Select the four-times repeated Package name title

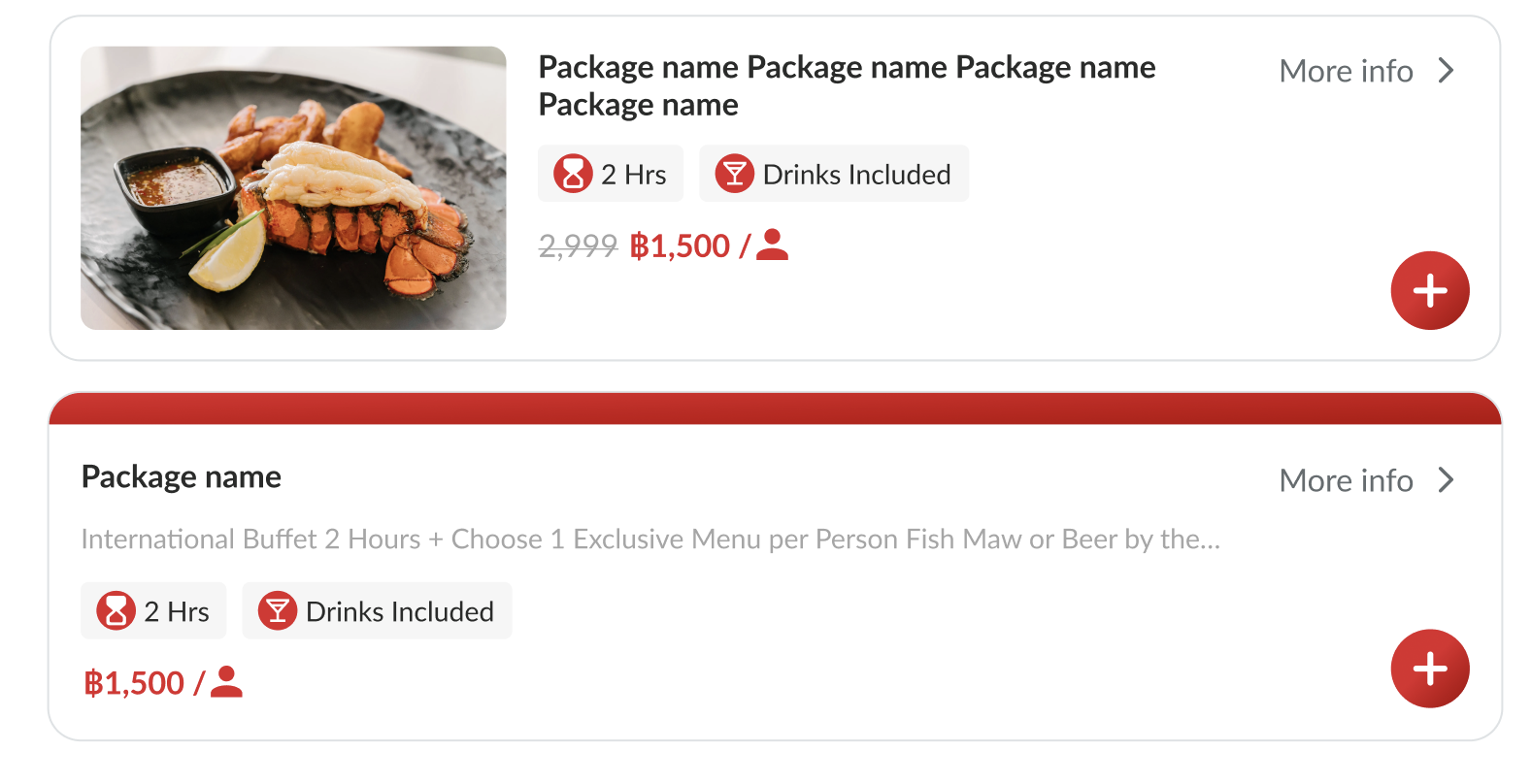tap(846, 85)
